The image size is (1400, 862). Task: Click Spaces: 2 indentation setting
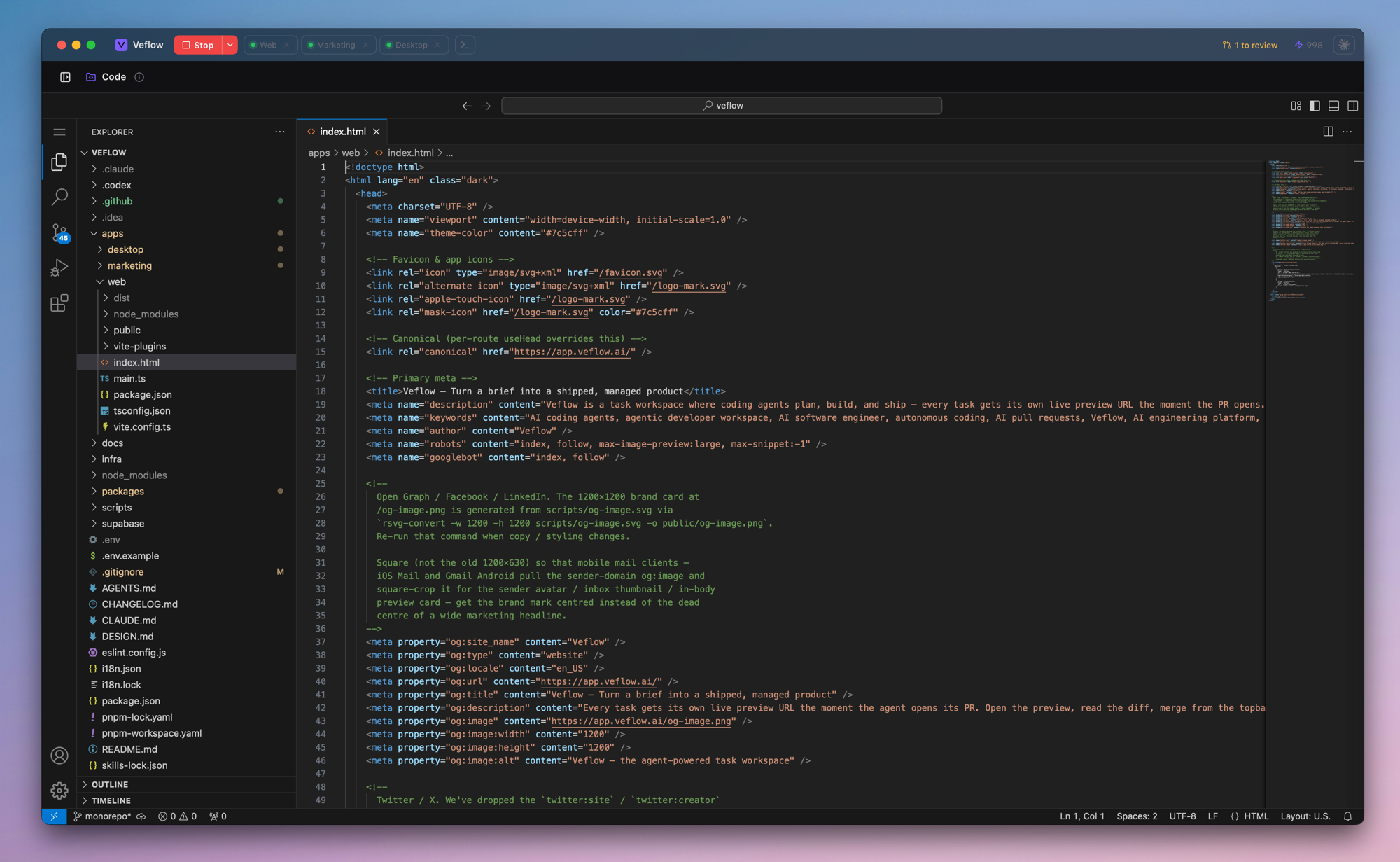[x=1137, y=816]
